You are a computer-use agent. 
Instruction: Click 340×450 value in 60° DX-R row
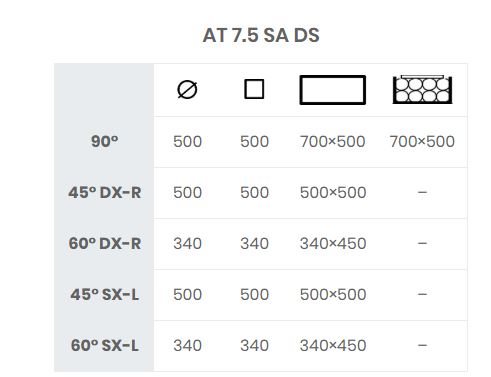point(333,243)
